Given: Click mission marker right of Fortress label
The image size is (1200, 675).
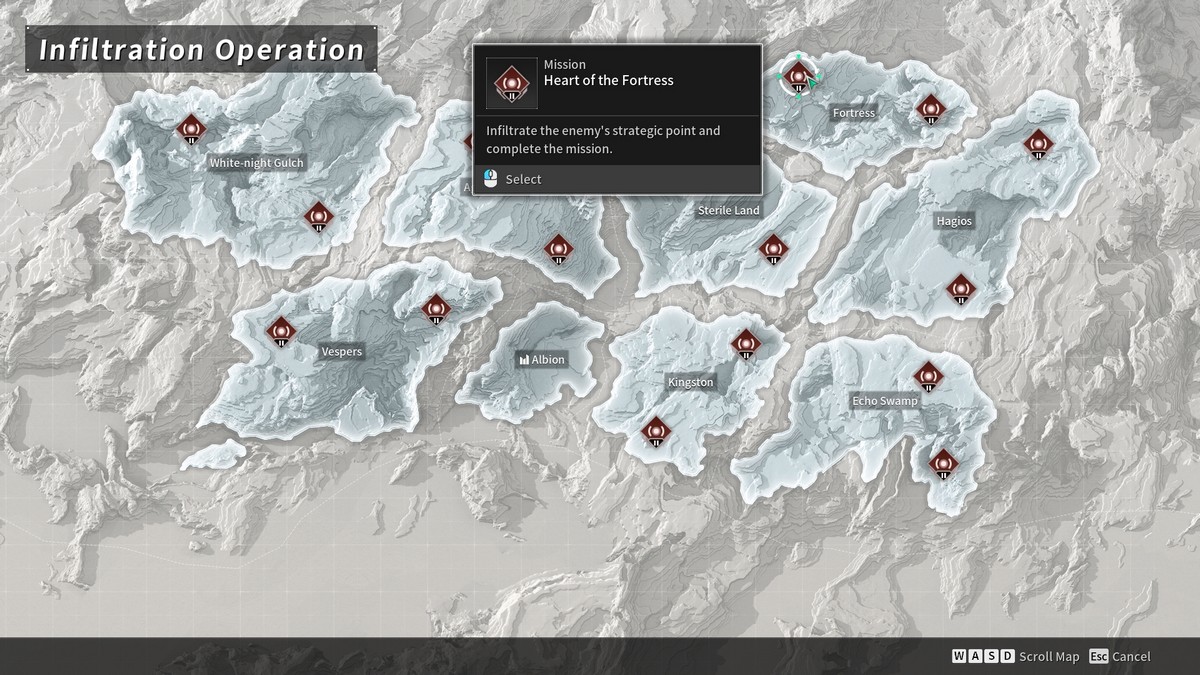Looking at the screenshot, I should click(x=930, y=107).
